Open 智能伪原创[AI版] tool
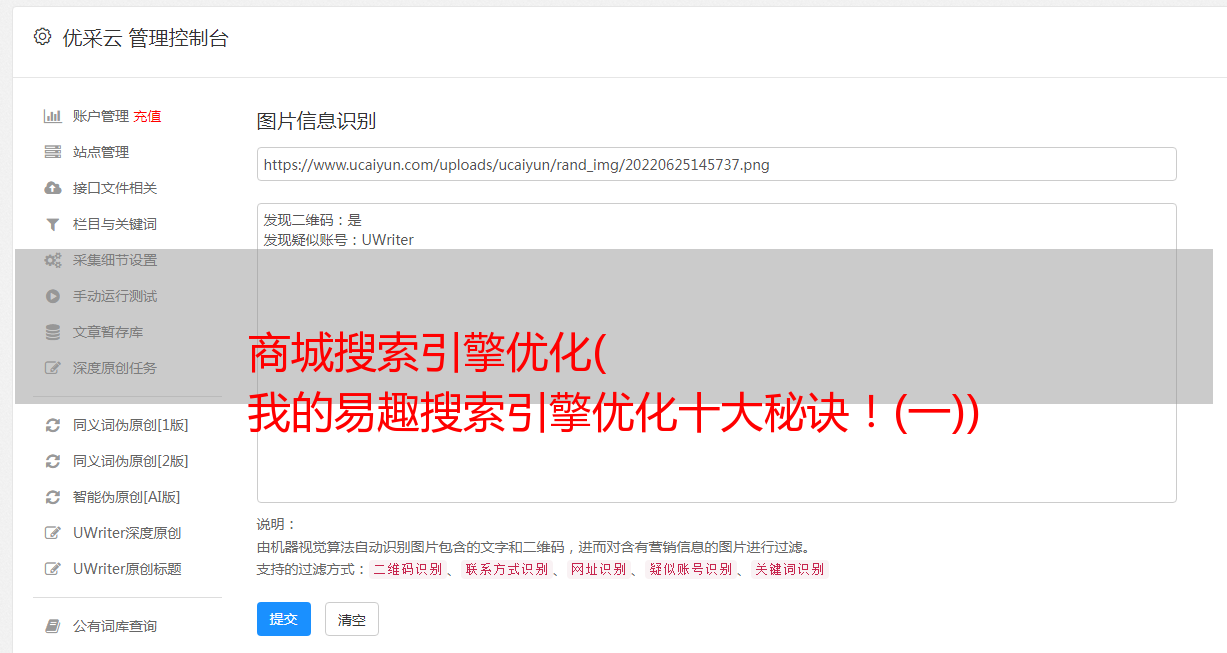1227x653 pixels. [x=127, y=497]
